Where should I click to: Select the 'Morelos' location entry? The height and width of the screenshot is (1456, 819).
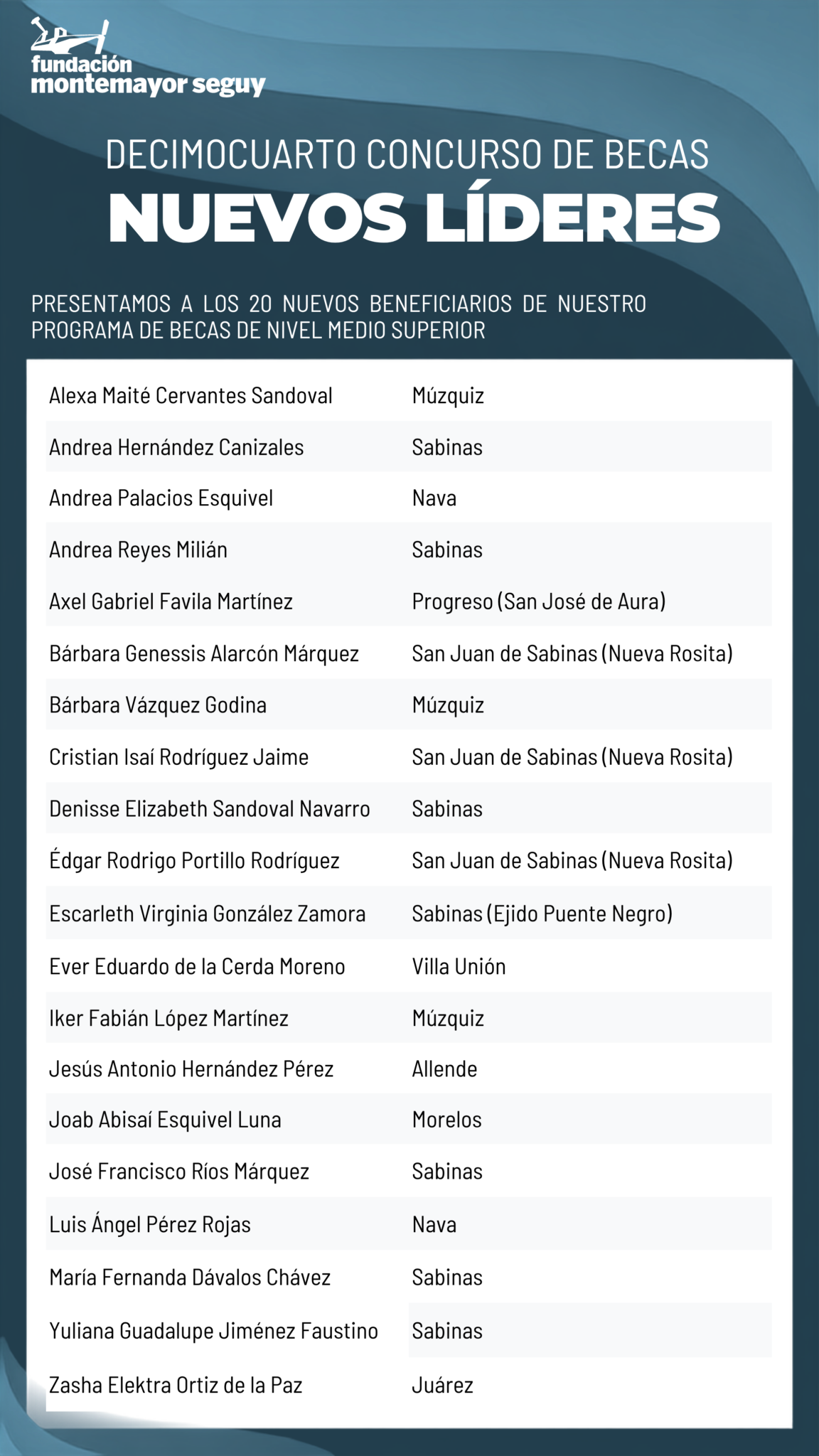coord(447,1120)
